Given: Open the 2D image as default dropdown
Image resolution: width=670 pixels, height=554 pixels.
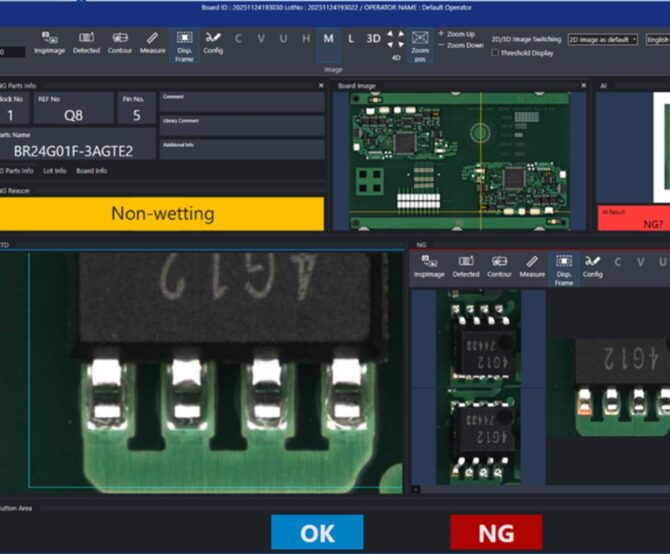Looking at the screenshot, I should click(602, 40).
